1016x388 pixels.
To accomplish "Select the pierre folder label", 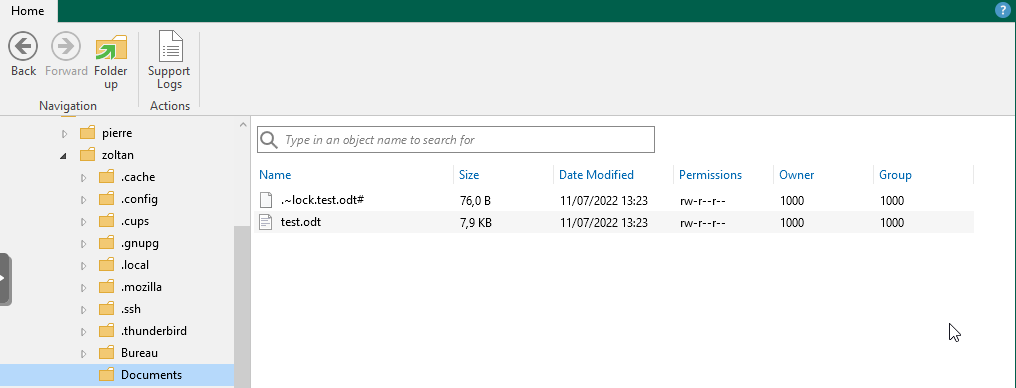I will click(x=117, y=133).
